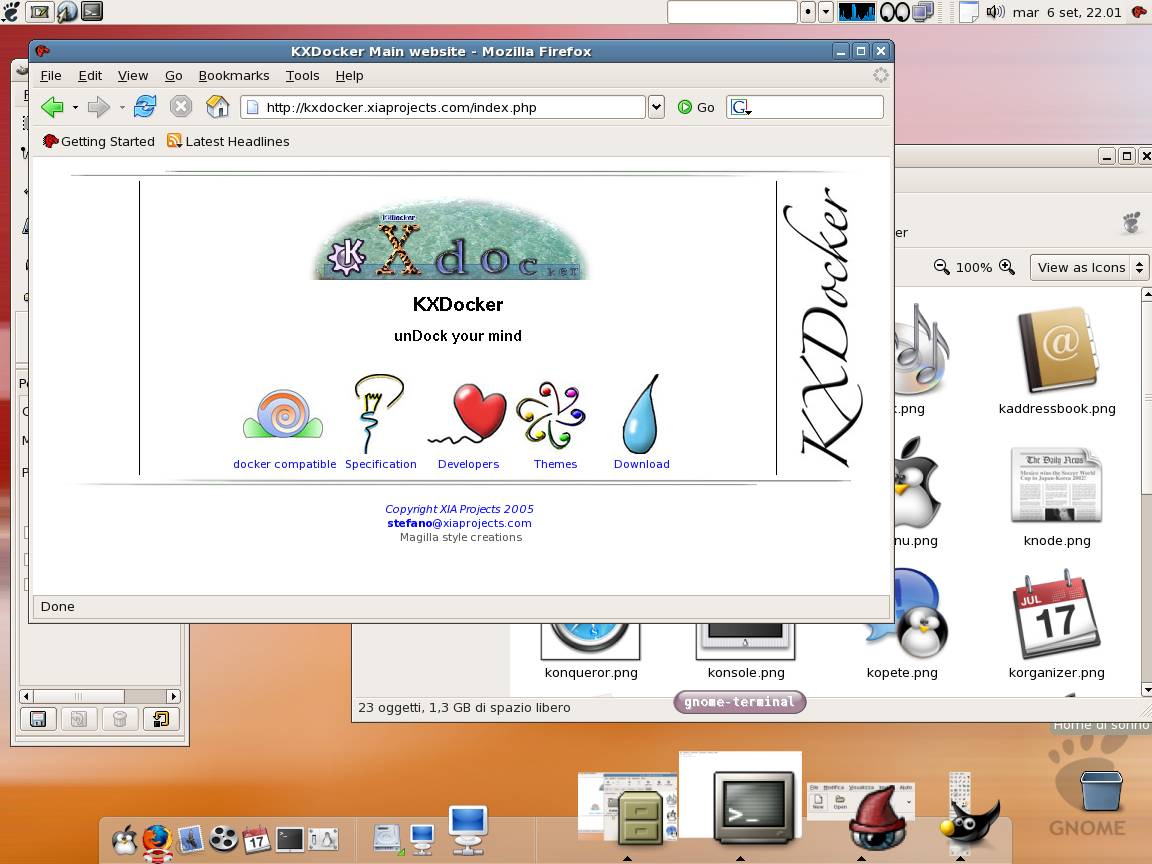
Task: Switch to the file cabinet window in dock
Action: pos(639,816)
